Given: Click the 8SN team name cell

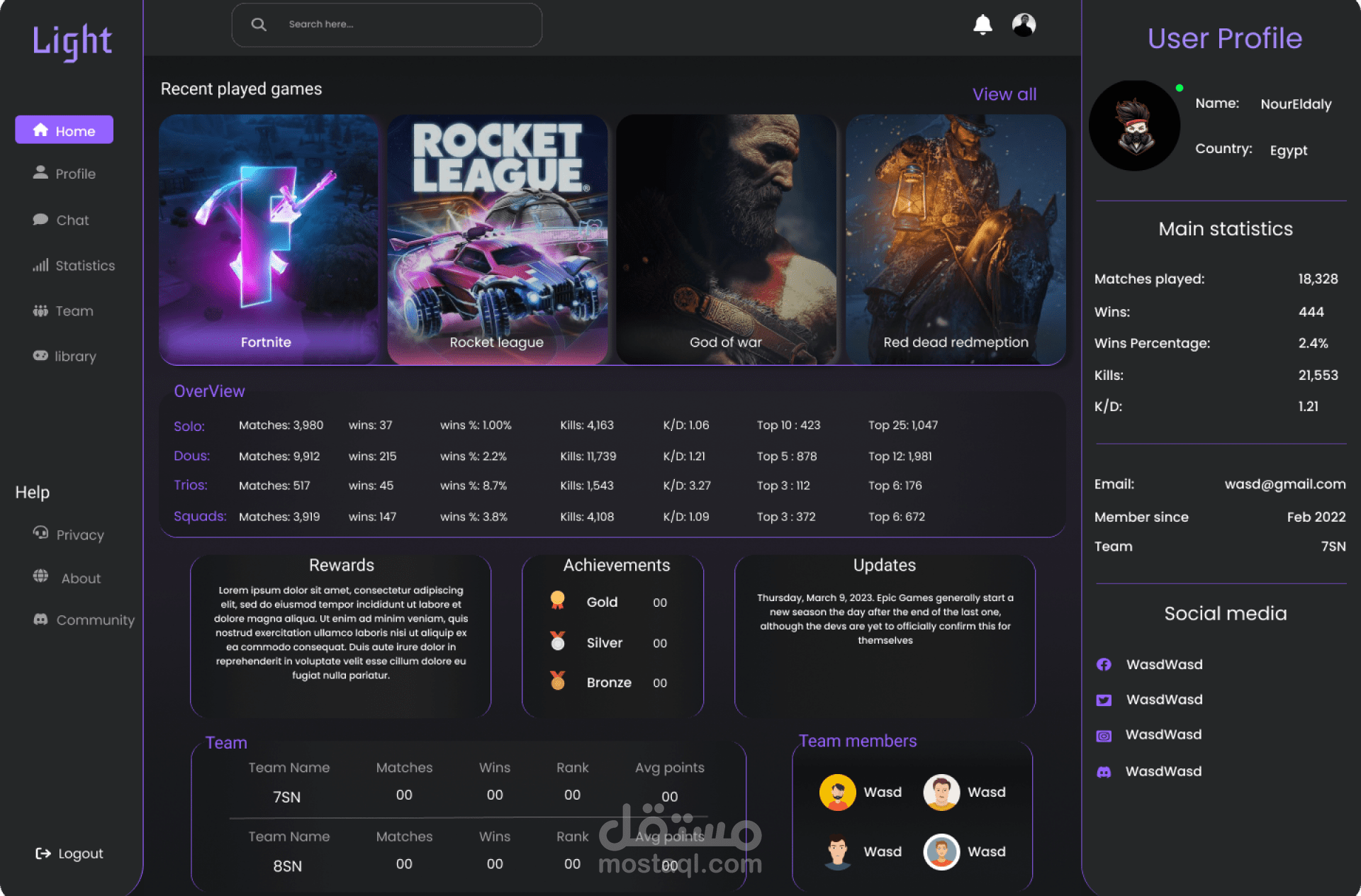Looking at the screenshot, I should (287, 866).
